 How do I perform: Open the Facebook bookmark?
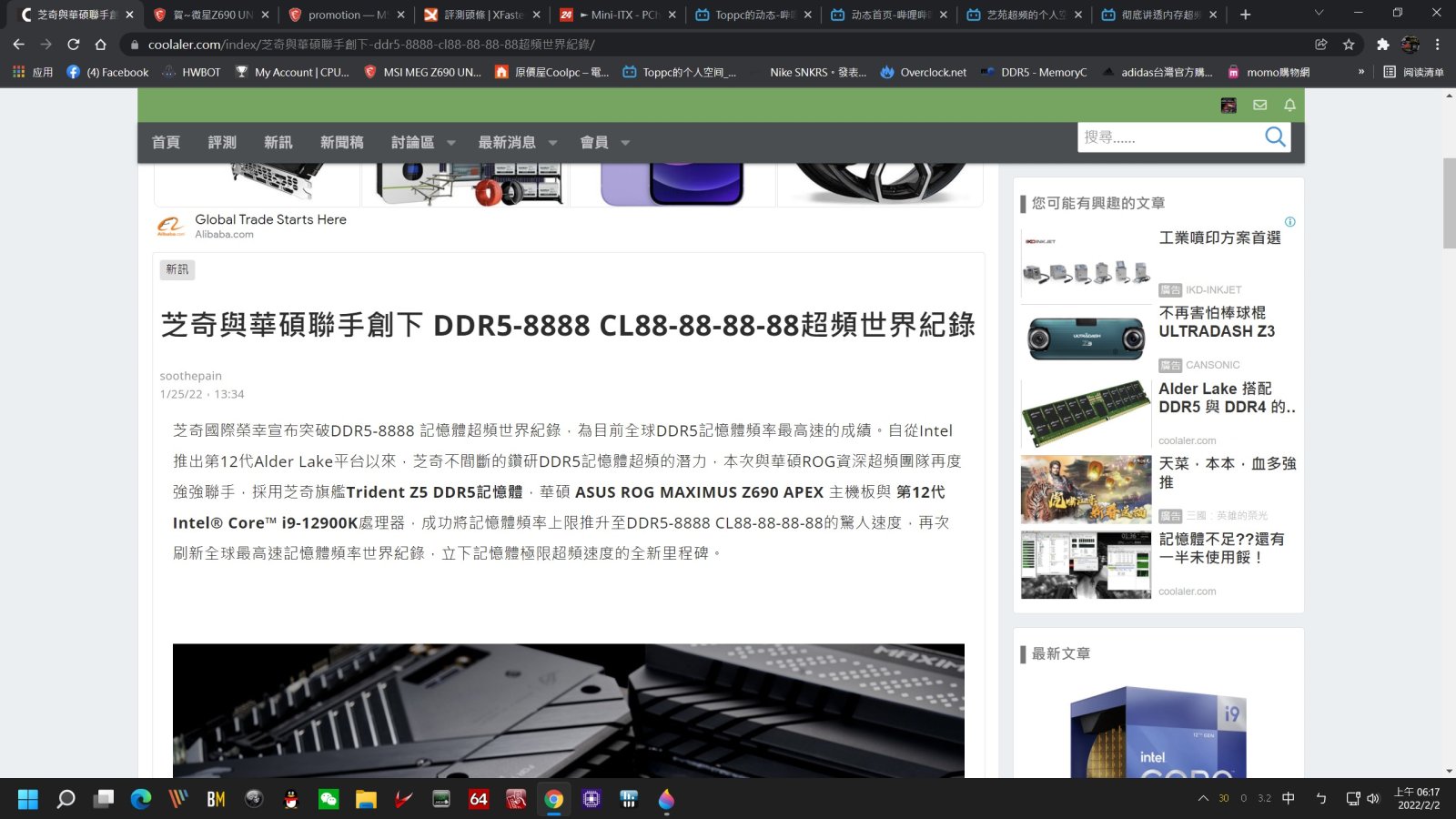107,72
